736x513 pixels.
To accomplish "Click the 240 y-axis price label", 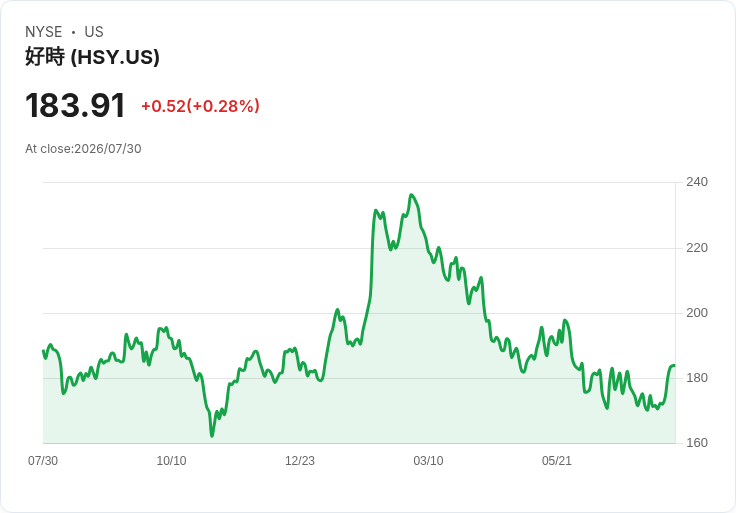I will [697, 182].
